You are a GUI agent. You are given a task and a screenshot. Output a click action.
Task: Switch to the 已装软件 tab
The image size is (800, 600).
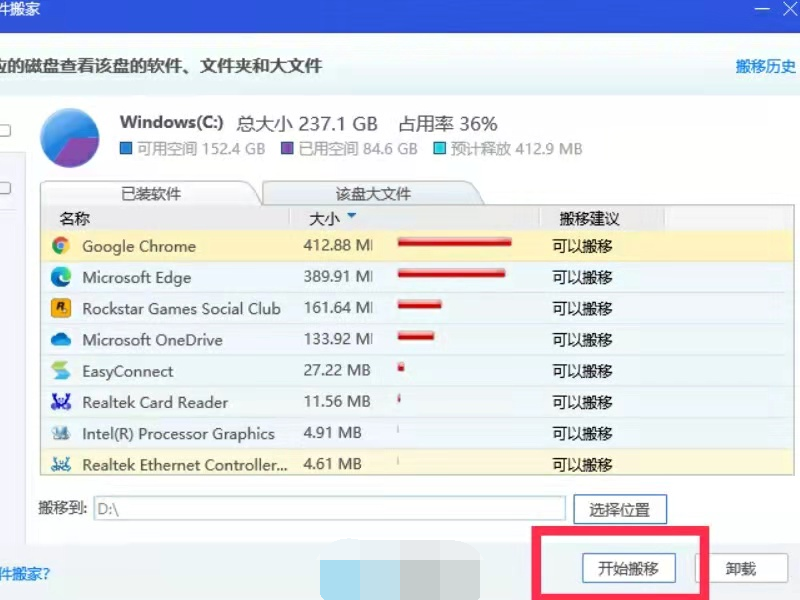click(x=150, y=194)
